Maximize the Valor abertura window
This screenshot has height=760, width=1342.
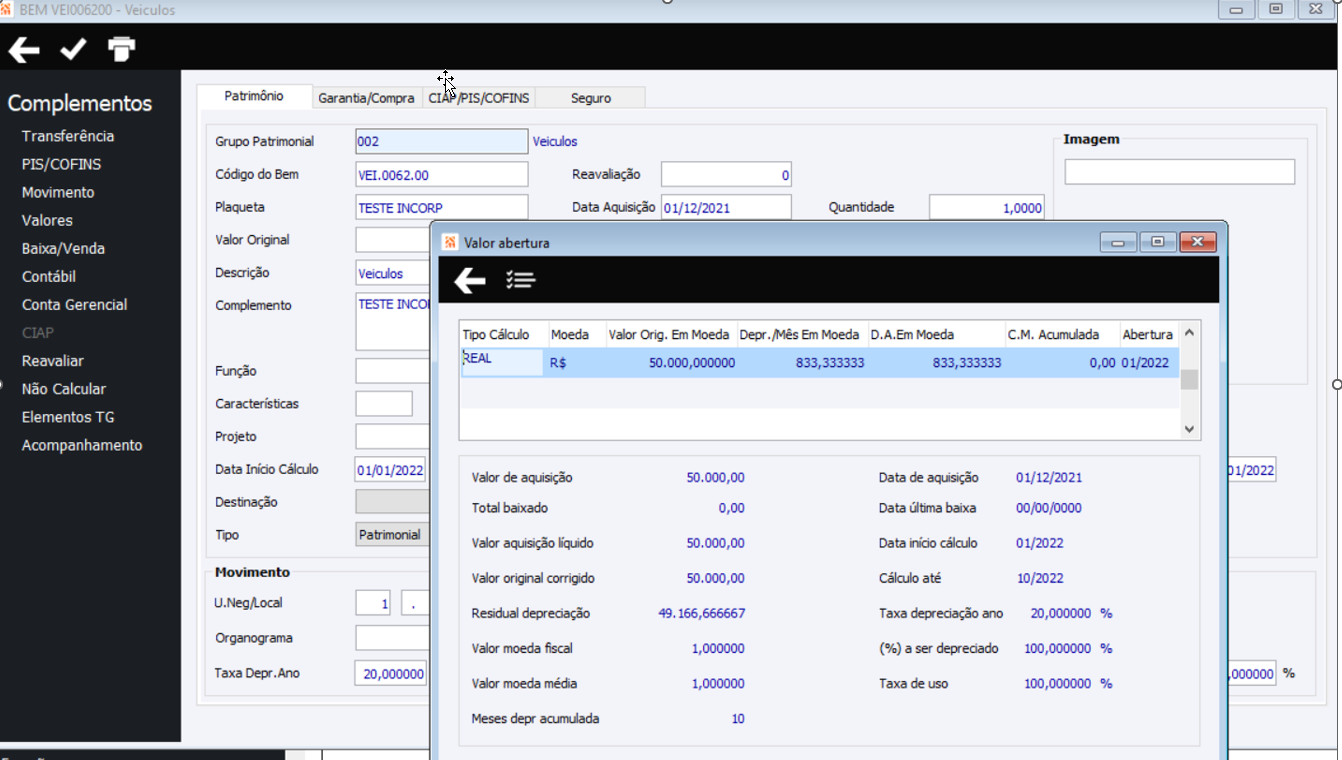[x=1157, y=242]
